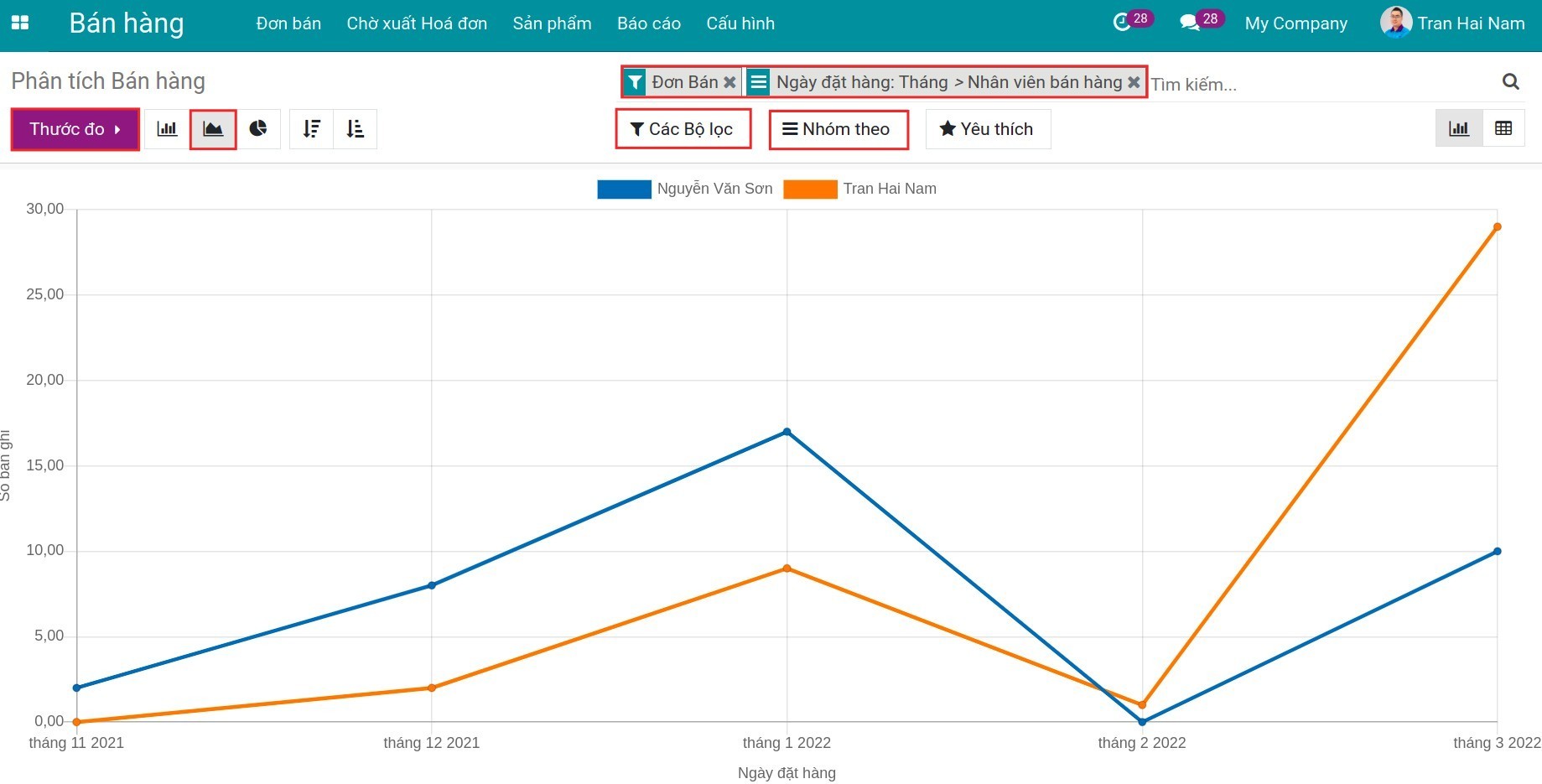
Task: Click the 30,00 y-axis value
Action: 44,209
